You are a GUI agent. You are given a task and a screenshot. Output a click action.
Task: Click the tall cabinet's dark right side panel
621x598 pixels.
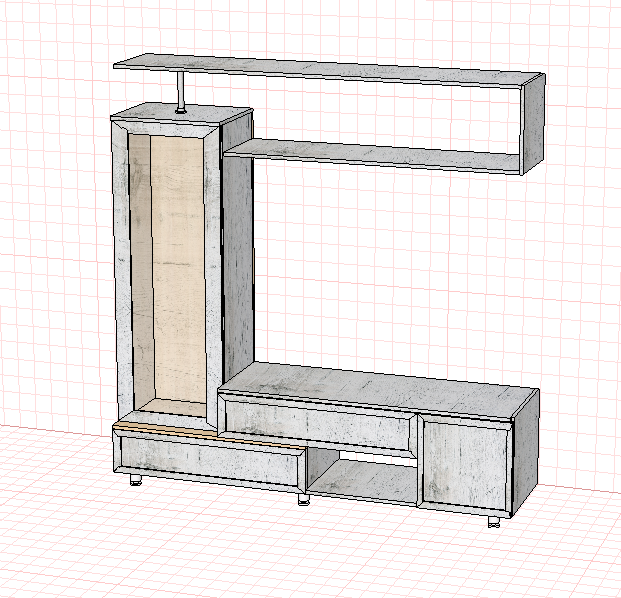(x=238, y=246)
